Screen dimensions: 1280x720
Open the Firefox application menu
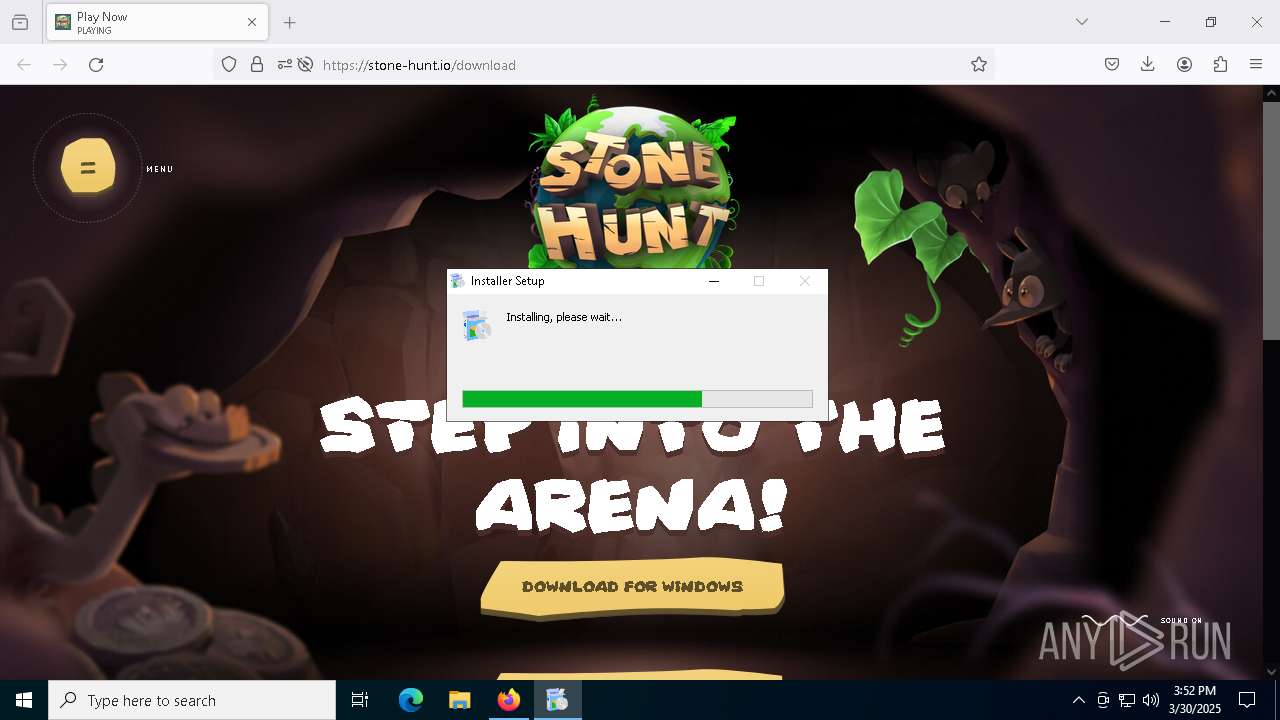tap(1256, 65)
